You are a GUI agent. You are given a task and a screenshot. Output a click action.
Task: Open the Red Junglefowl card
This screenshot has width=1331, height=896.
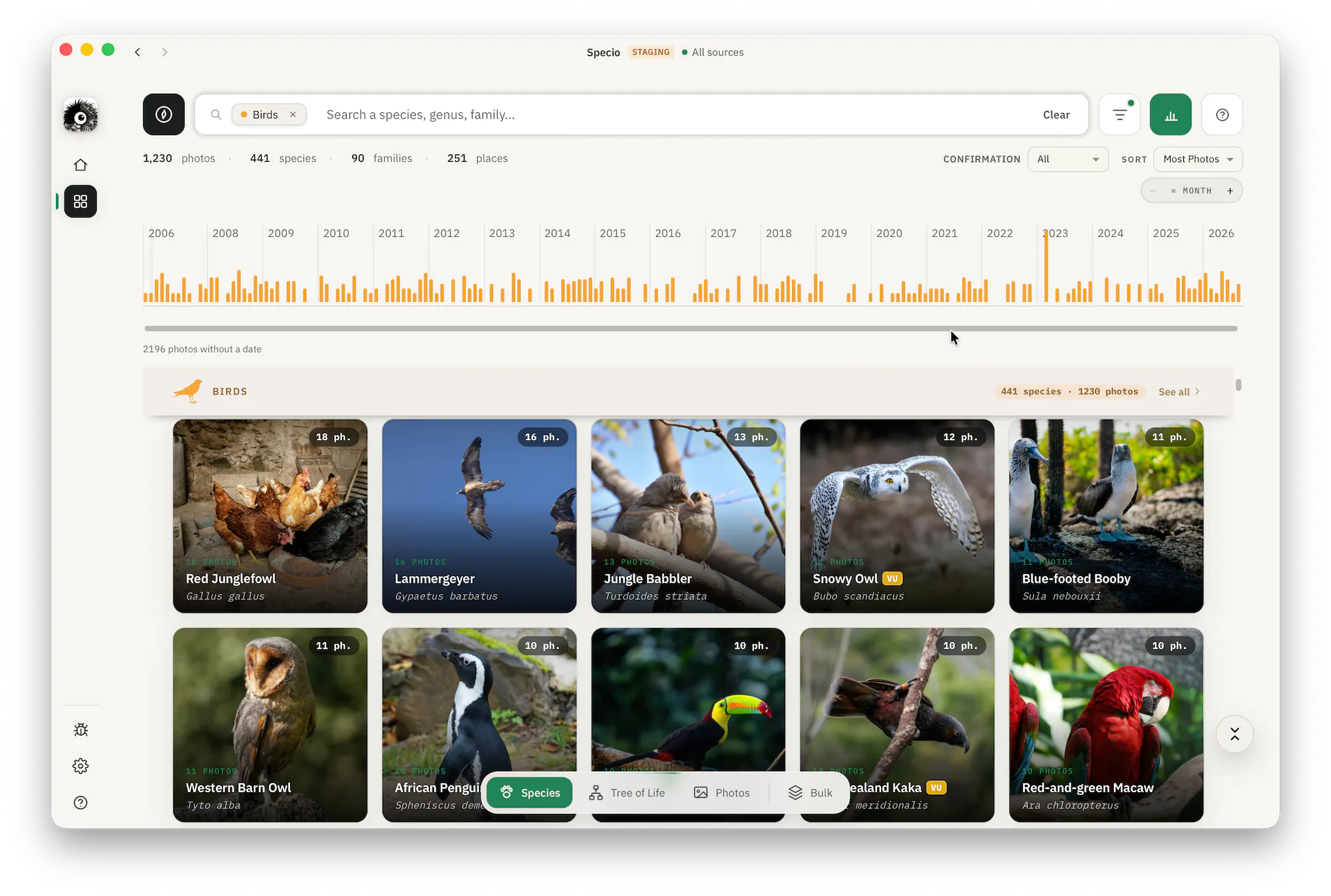[x=270, y=516]
